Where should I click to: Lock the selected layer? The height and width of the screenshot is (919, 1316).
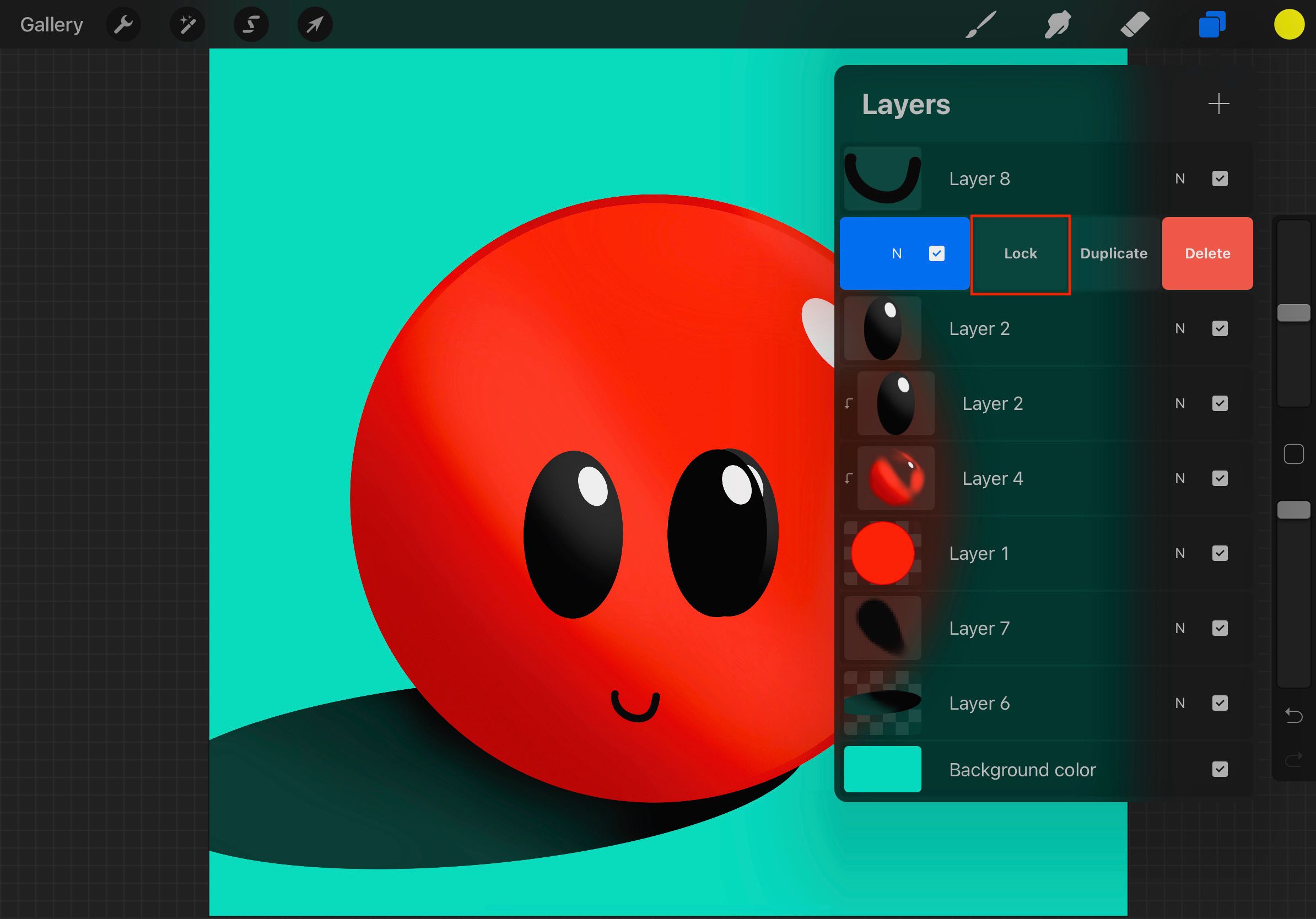coord(1020,253)
